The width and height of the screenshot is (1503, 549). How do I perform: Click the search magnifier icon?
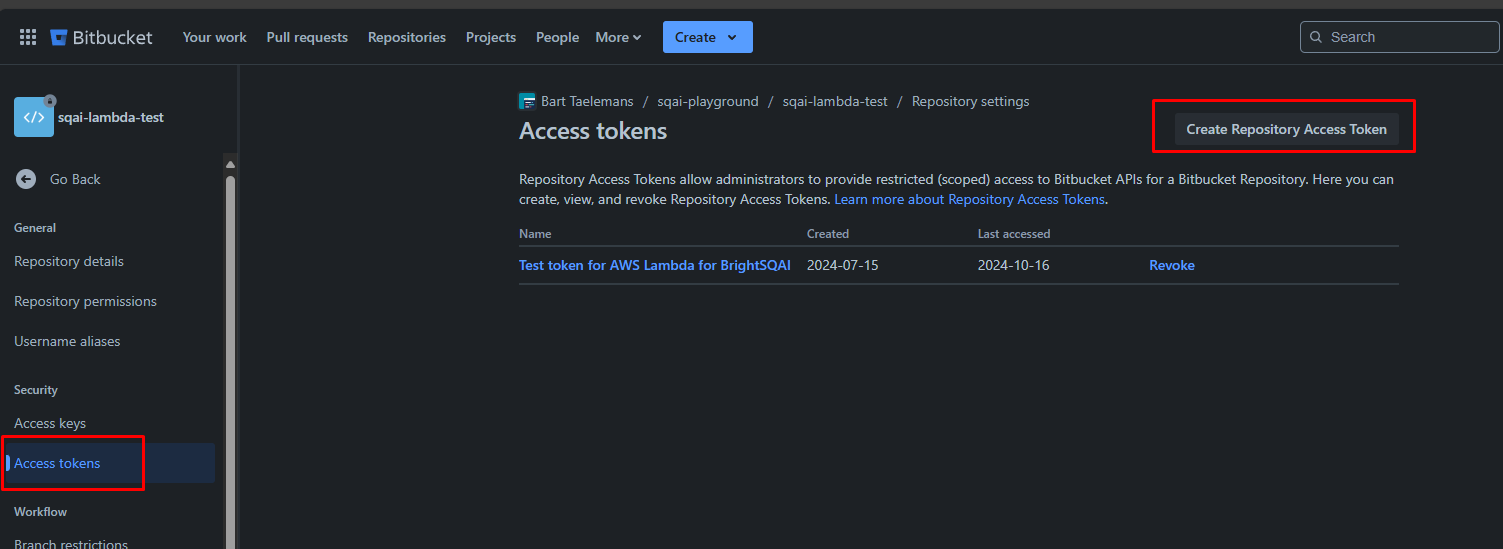[x=1316, y=37]
